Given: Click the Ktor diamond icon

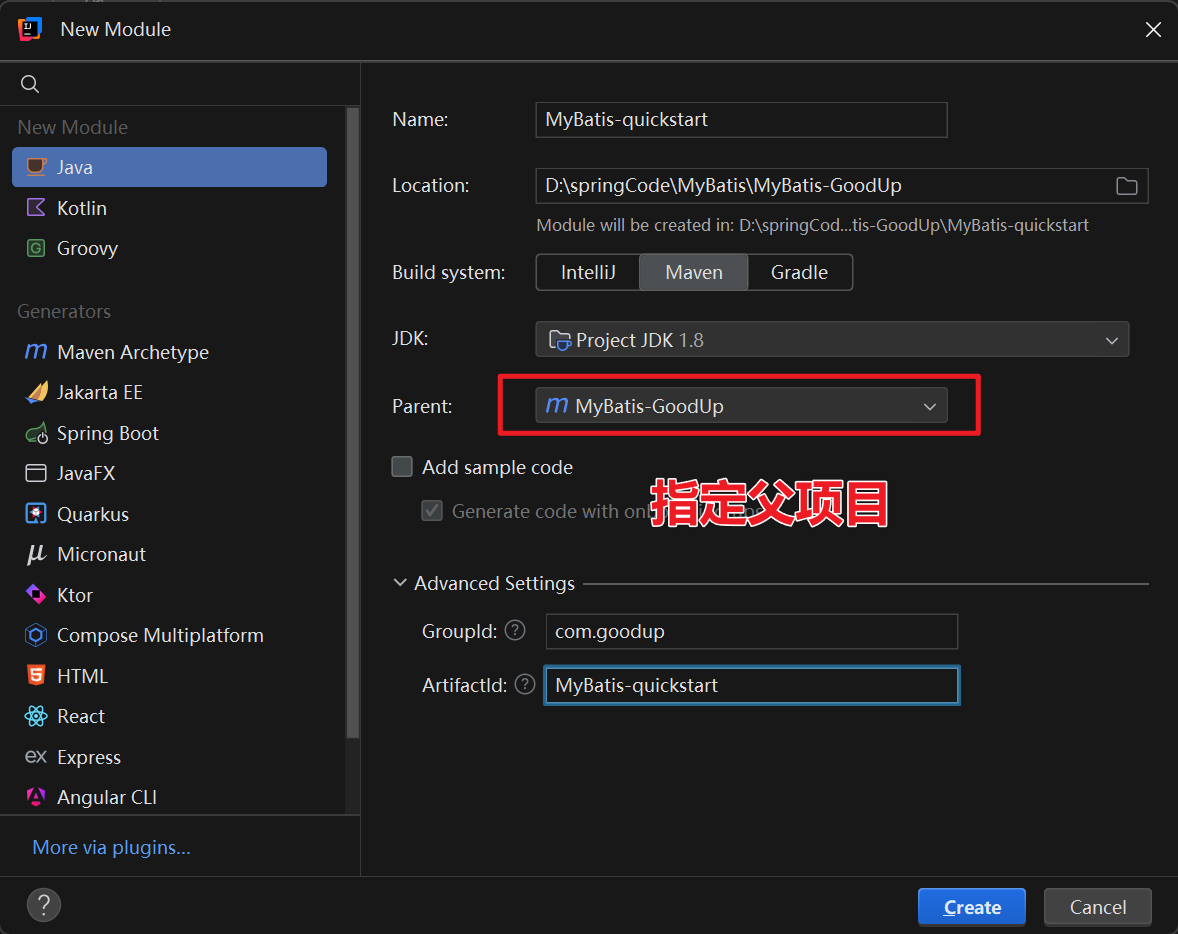Looking at the screenshot, I should click(x=36, y=594).
